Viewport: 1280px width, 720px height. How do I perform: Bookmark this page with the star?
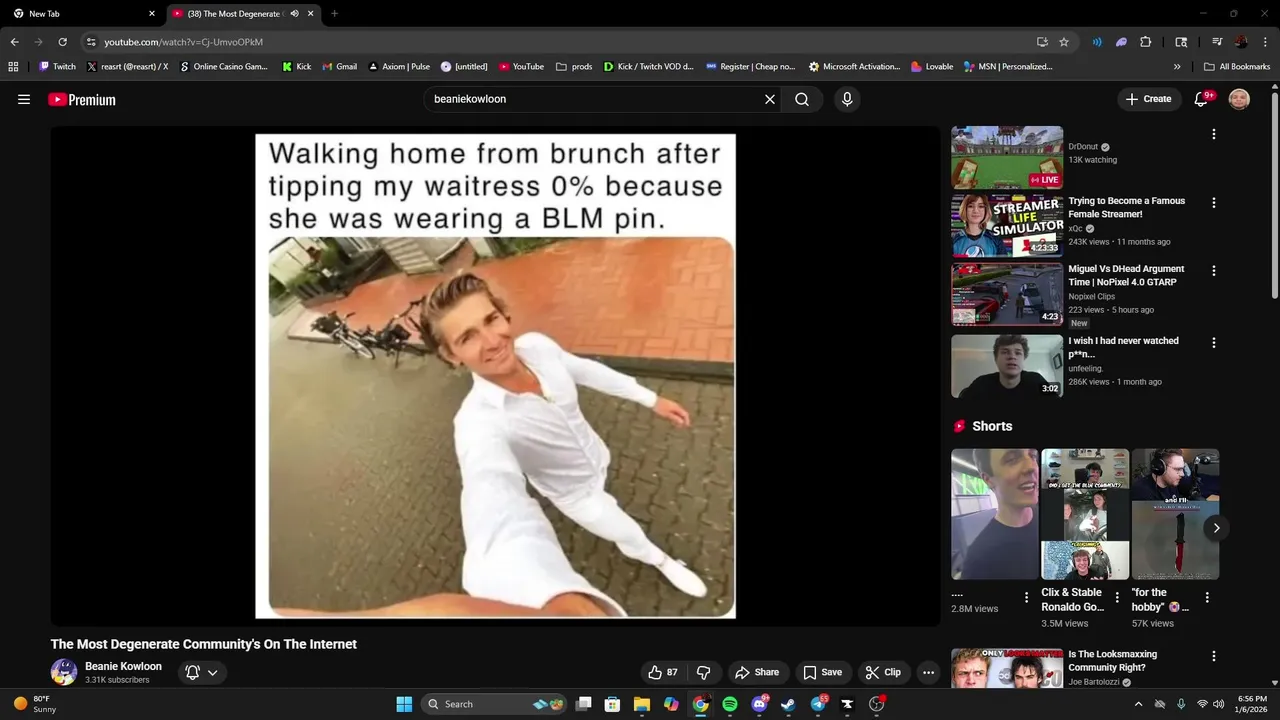(1064, 42)
